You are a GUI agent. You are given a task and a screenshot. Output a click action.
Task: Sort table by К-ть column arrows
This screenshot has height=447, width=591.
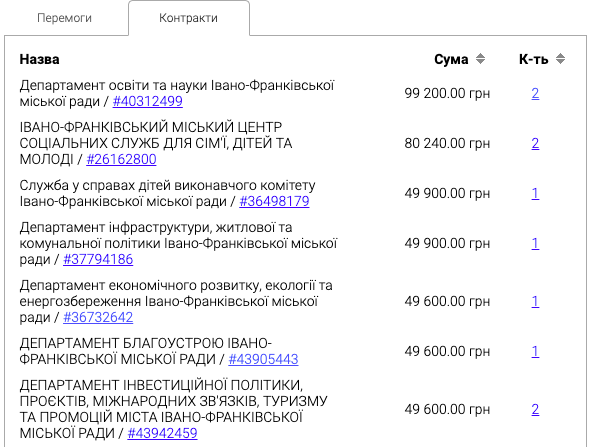[560, 59]
